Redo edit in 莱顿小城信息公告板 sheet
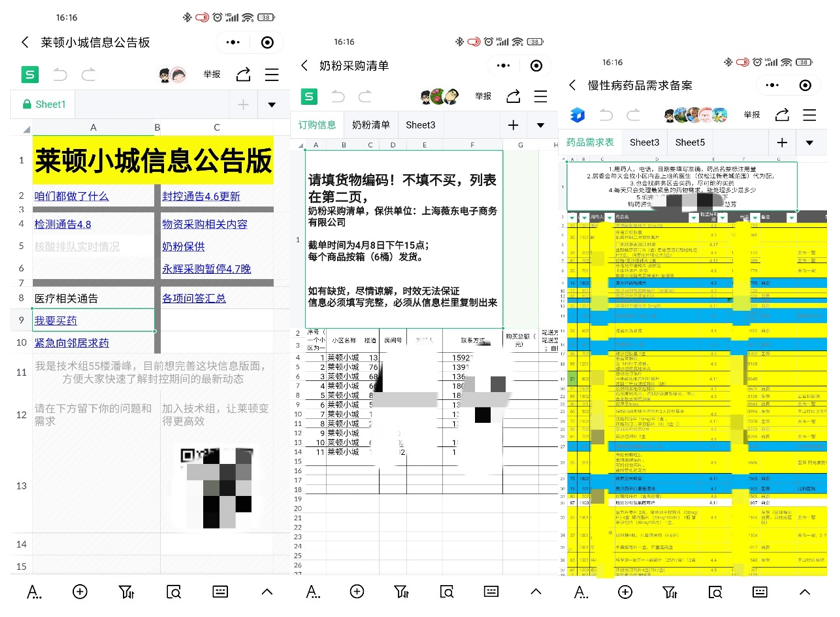 click(88, 74)
